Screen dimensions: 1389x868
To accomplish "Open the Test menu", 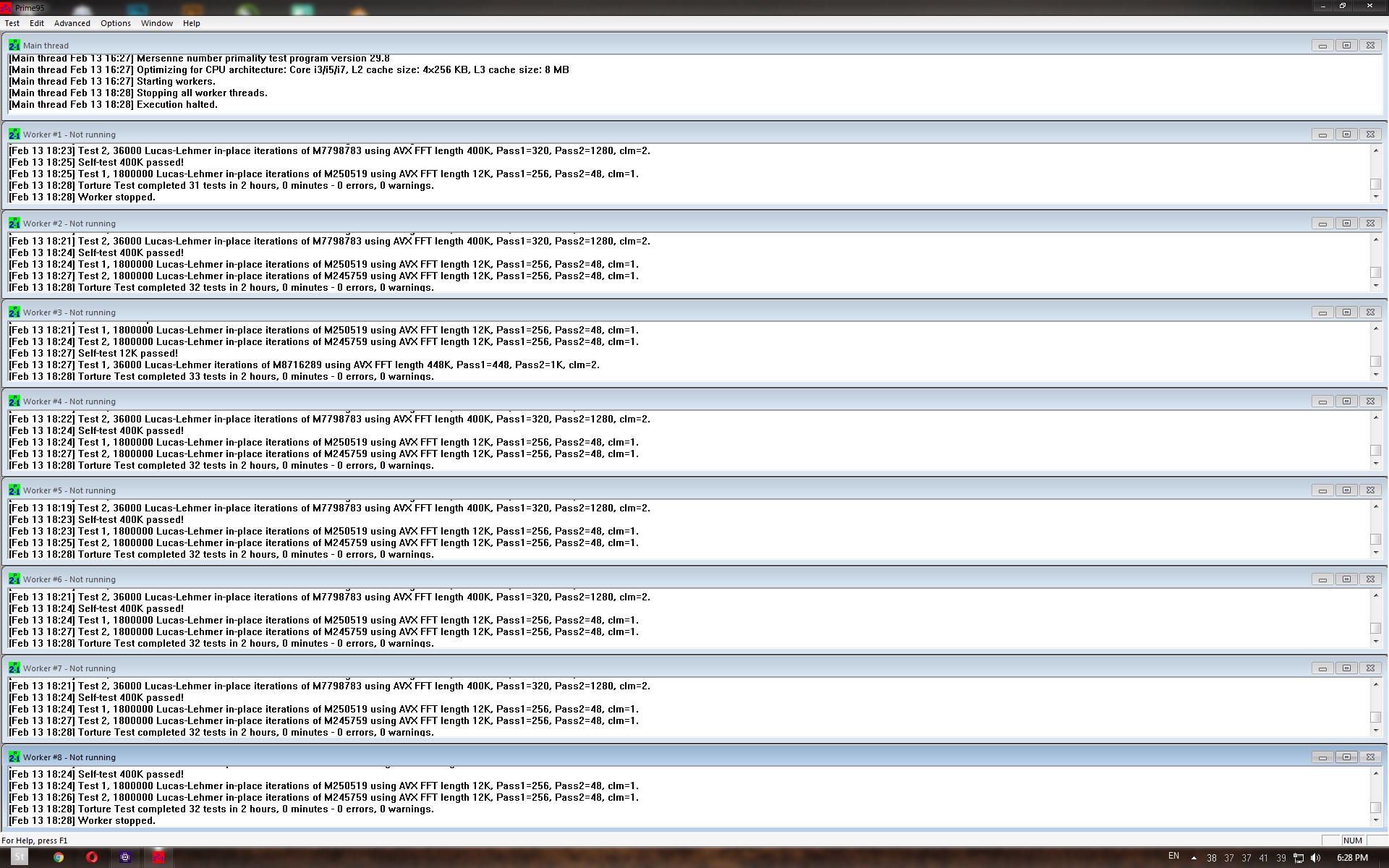I will tap(12, 23).
